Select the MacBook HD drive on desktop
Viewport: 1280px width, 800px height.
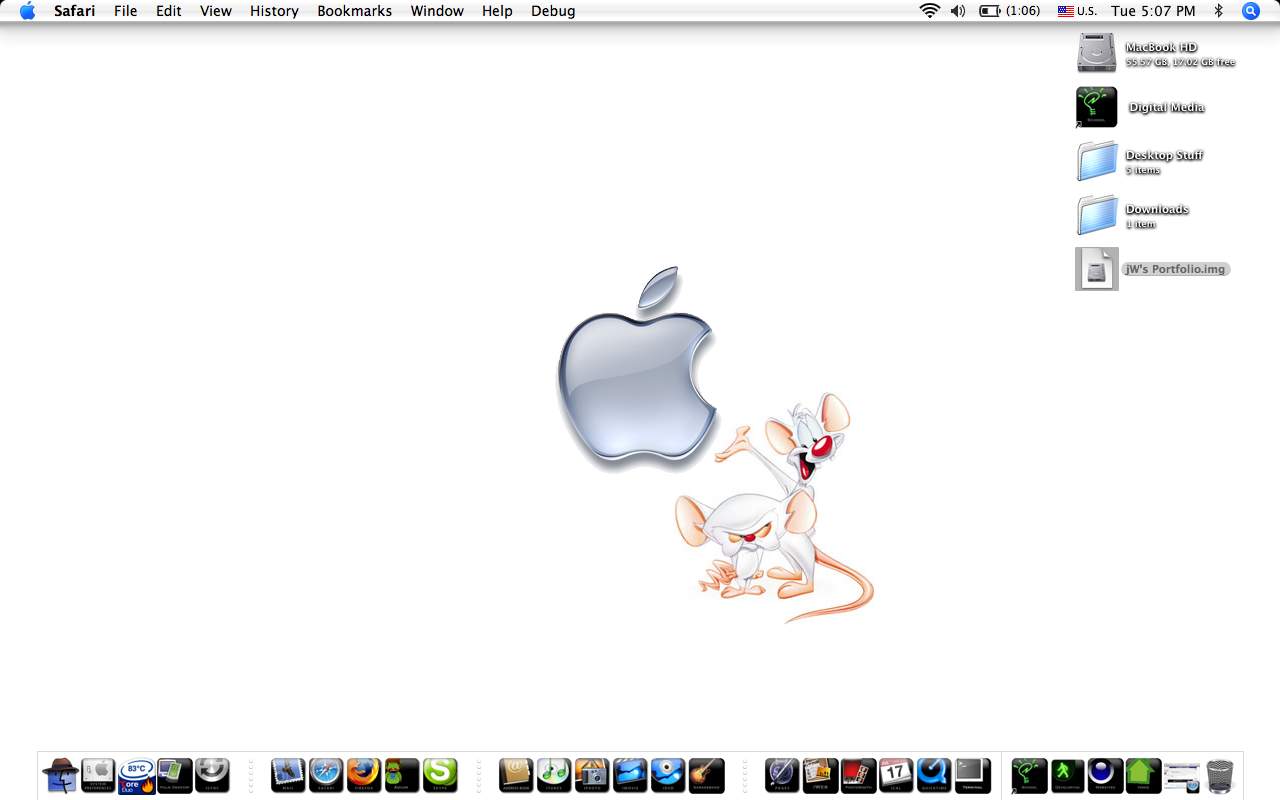click(1096, 53)
